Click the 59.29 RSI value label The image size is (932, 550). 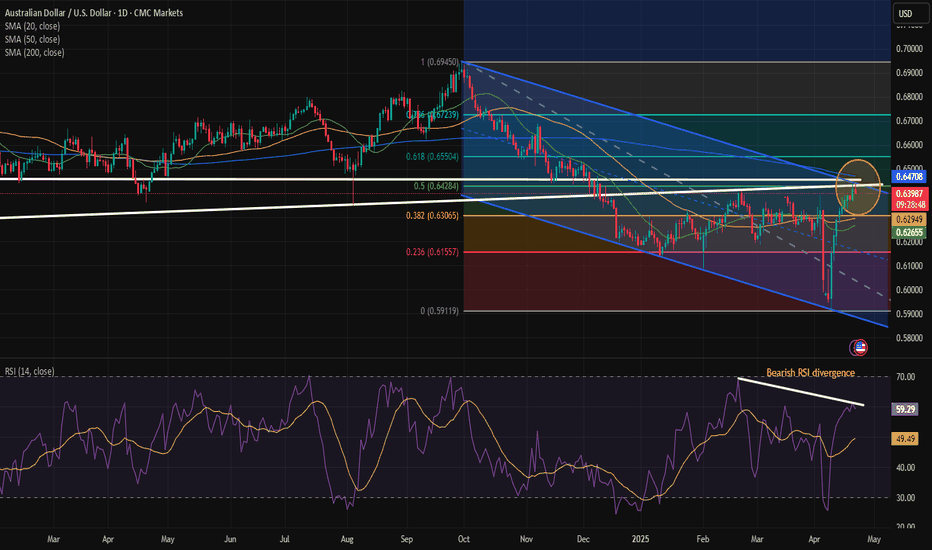(905, 409)
